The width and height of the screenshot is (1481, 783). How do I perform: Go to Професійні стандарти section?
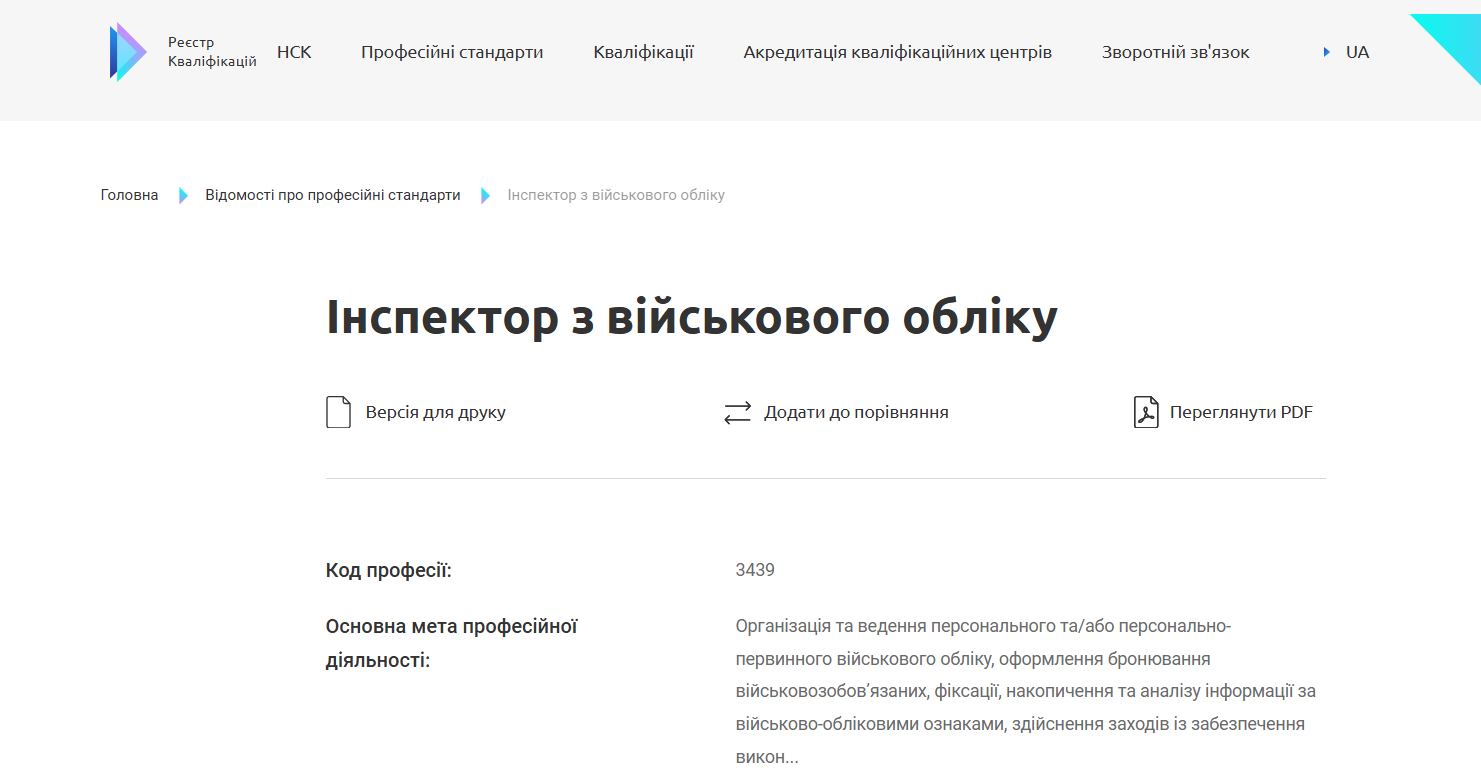(452, 52)
